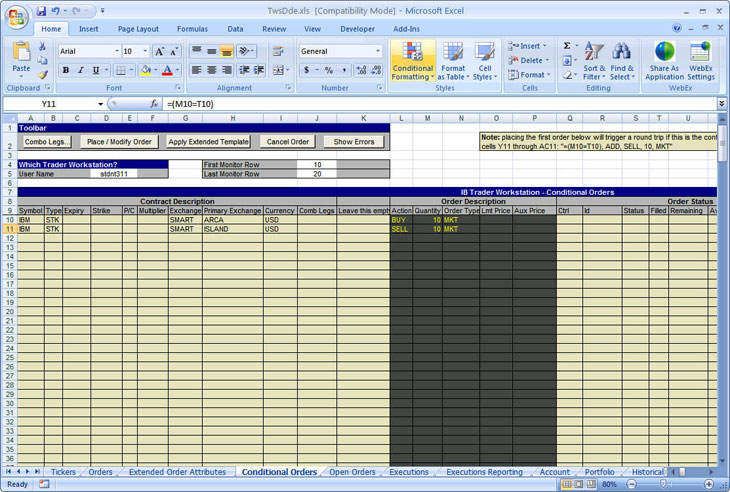Open WebEx Settings
Viewport: 730px width, 492px height.
pyautogui.click(x=701, y=61)
